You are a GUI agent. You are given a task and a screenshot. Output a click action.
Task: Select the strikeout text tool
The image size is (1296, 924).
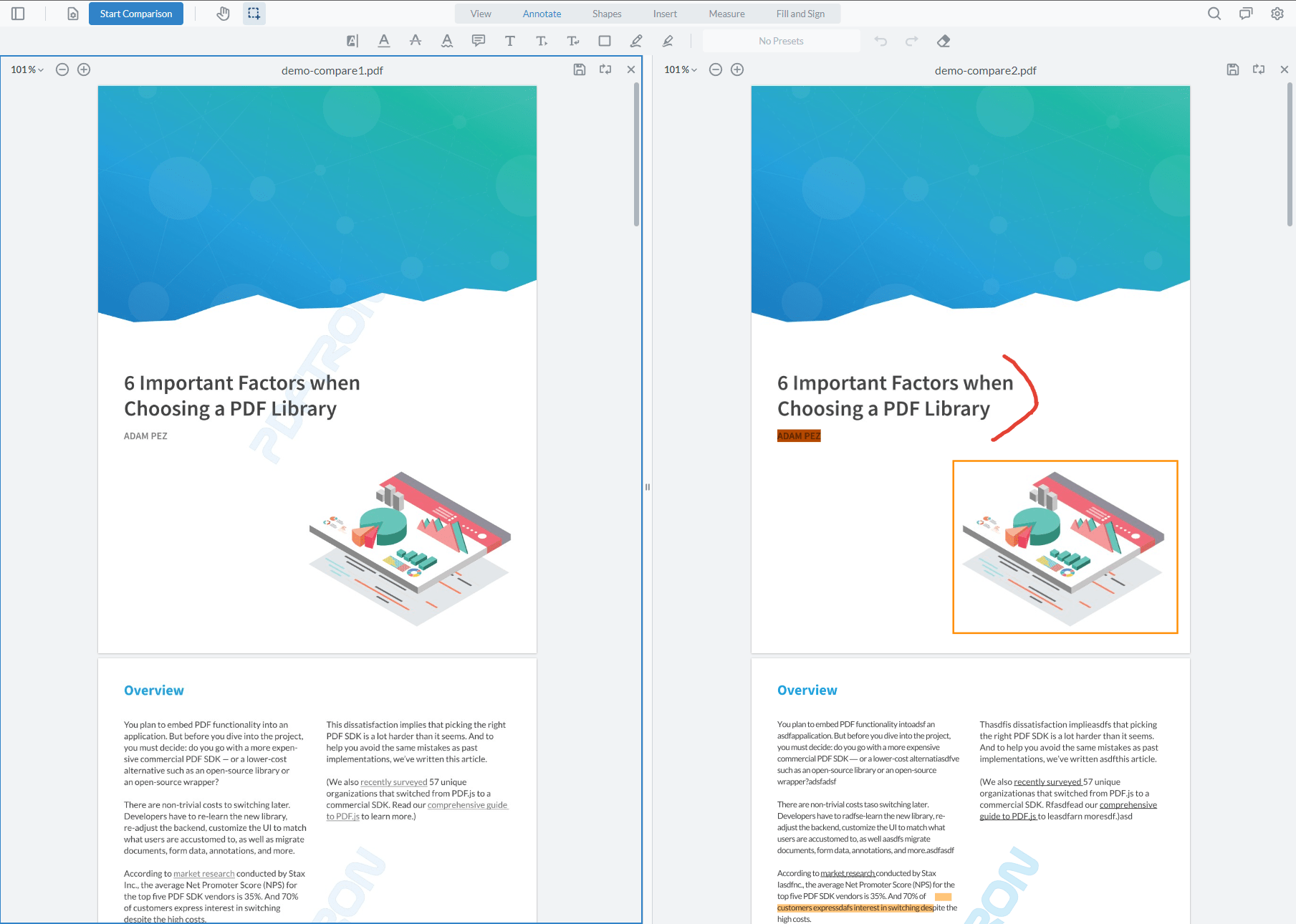point(416,41)
